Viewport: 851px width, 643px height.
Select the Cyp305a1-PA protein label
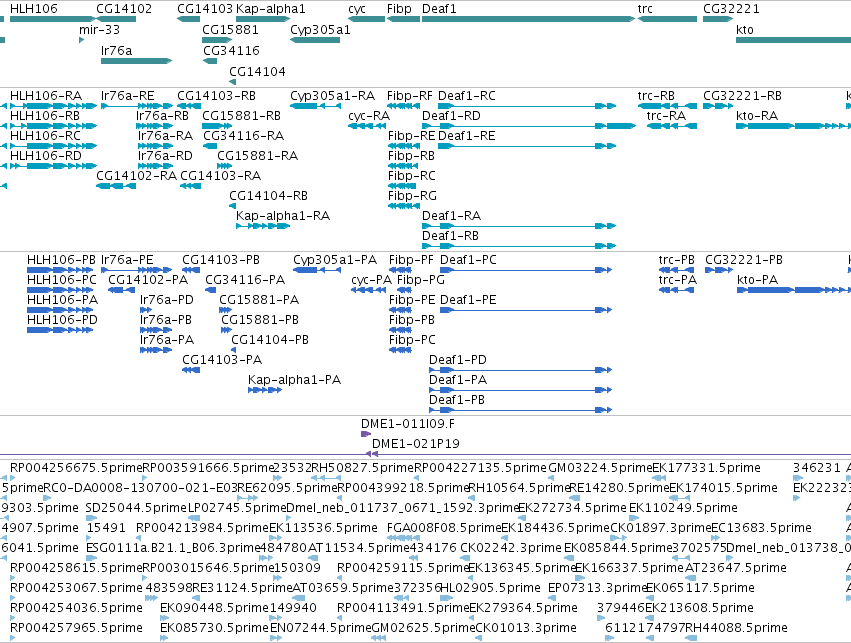335,260
